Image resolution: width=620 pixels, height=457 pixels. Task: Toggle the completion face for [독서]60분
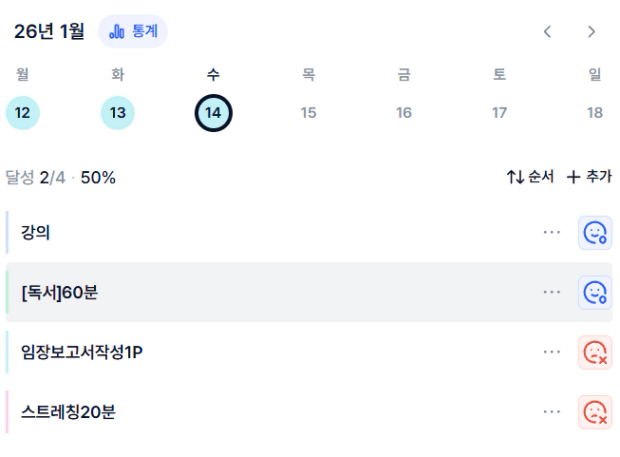pyautogui.click(x=595, y=292)
